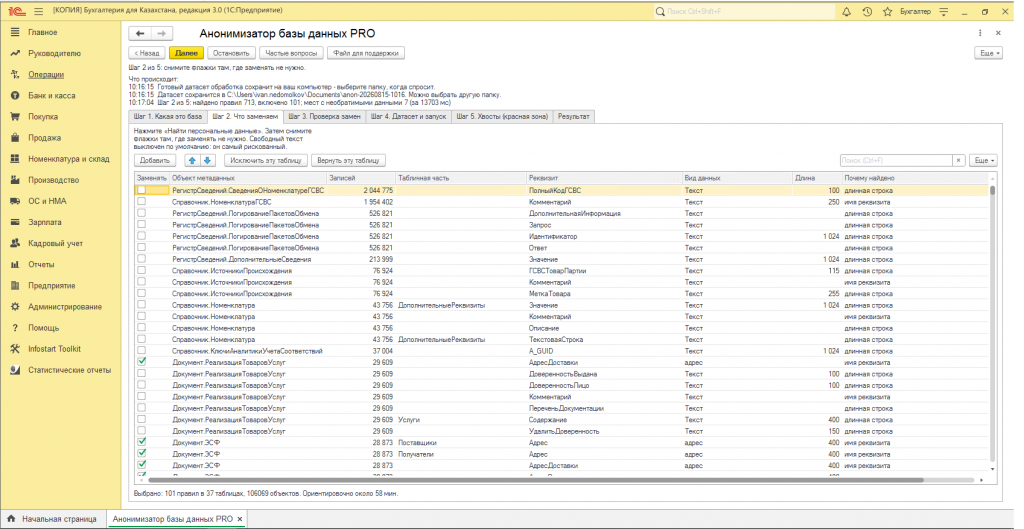Screen dimensions: 1024x529
Task: Click the yellow Далее button
Action: [x=186, y=53]
